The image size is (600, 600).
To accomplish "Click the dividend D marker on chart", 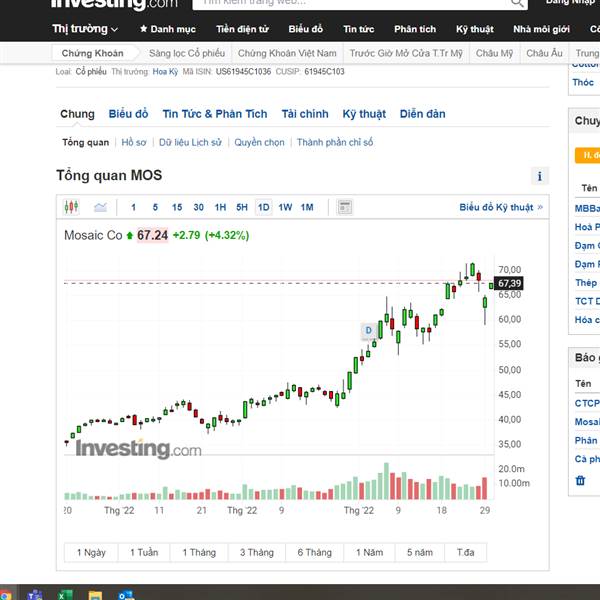I will coord(368,330).
